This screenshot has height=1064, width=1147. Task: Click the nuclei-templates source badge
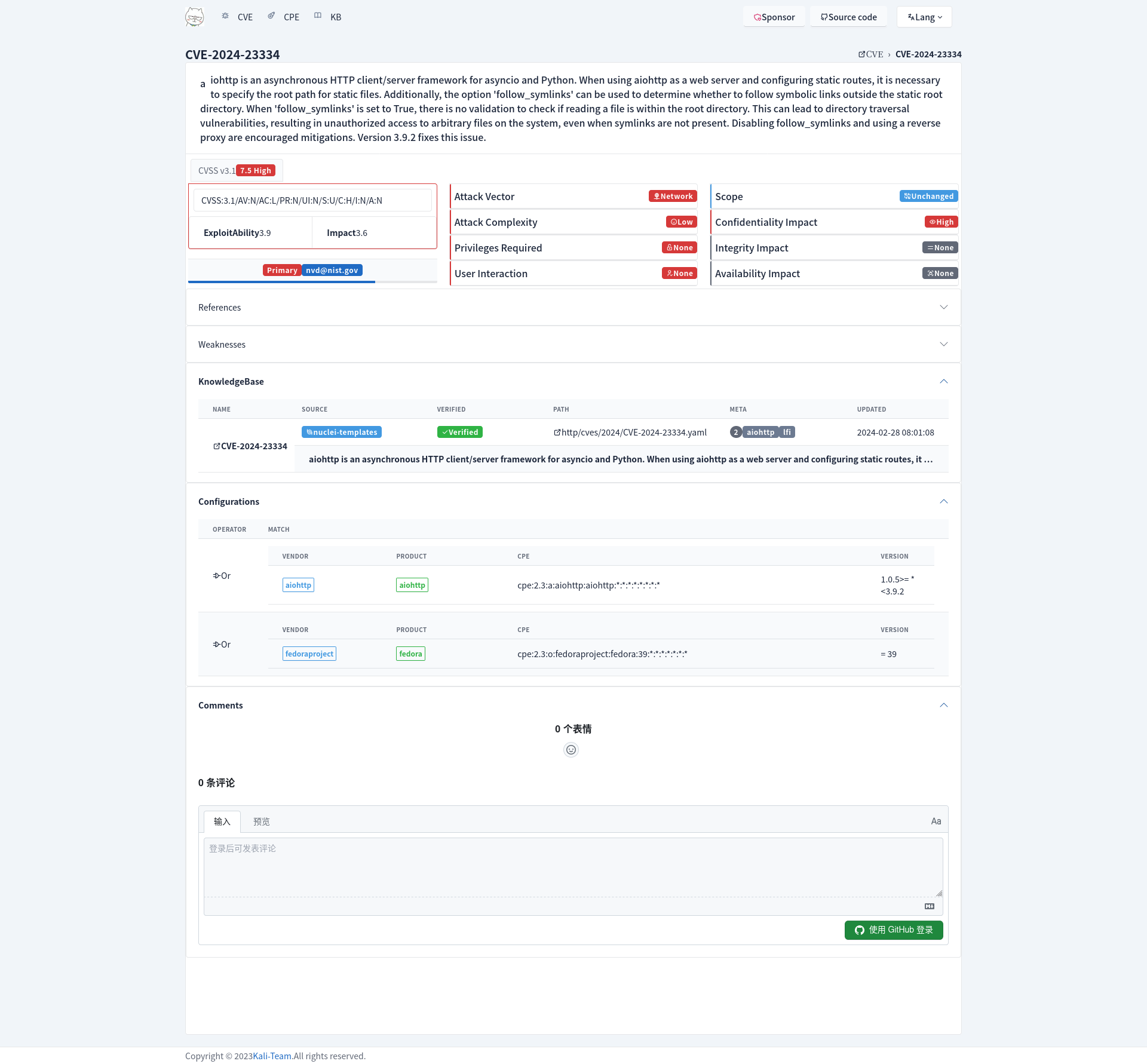pos(342,432)
